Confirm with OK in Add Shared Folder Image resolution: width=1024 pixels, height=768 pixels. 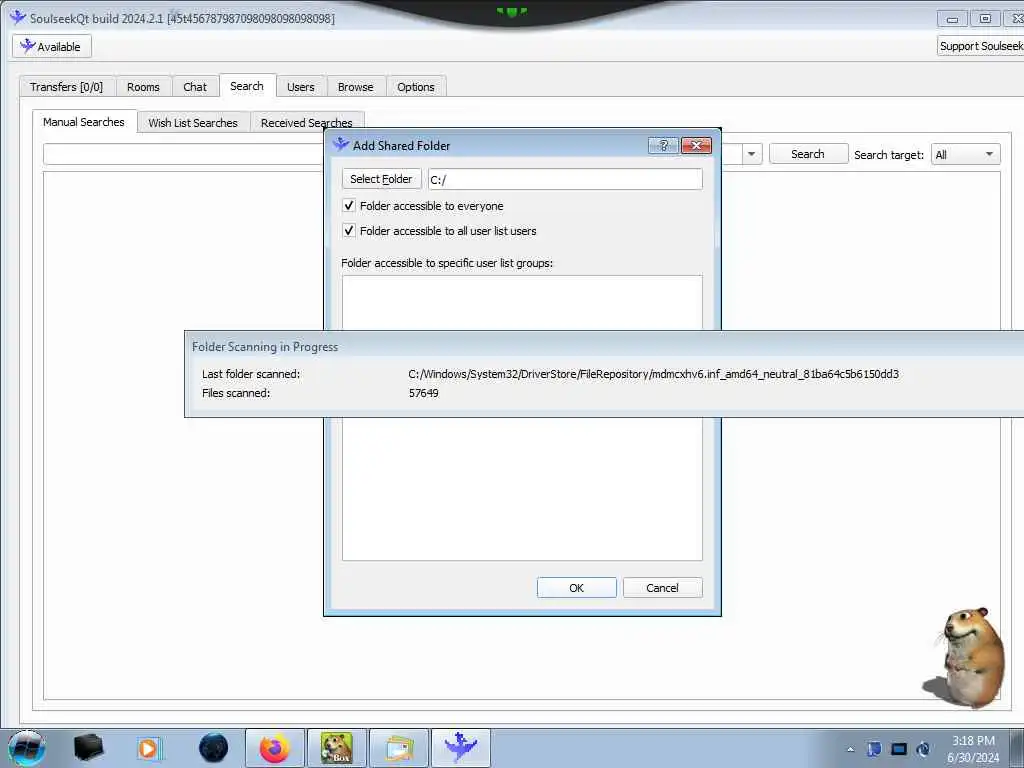click(x=577, y=588)
